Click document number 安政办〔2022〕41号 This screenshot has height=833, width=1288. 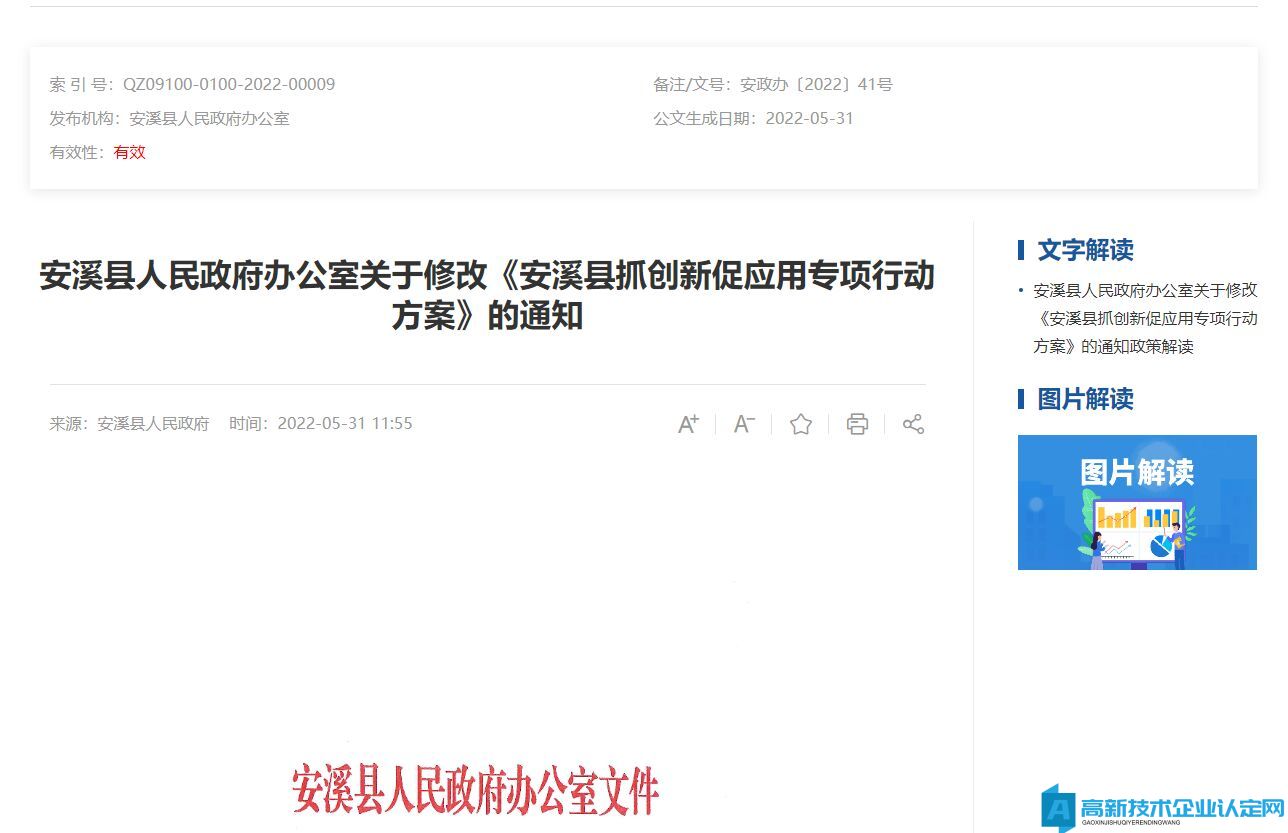tap(816, 84)
